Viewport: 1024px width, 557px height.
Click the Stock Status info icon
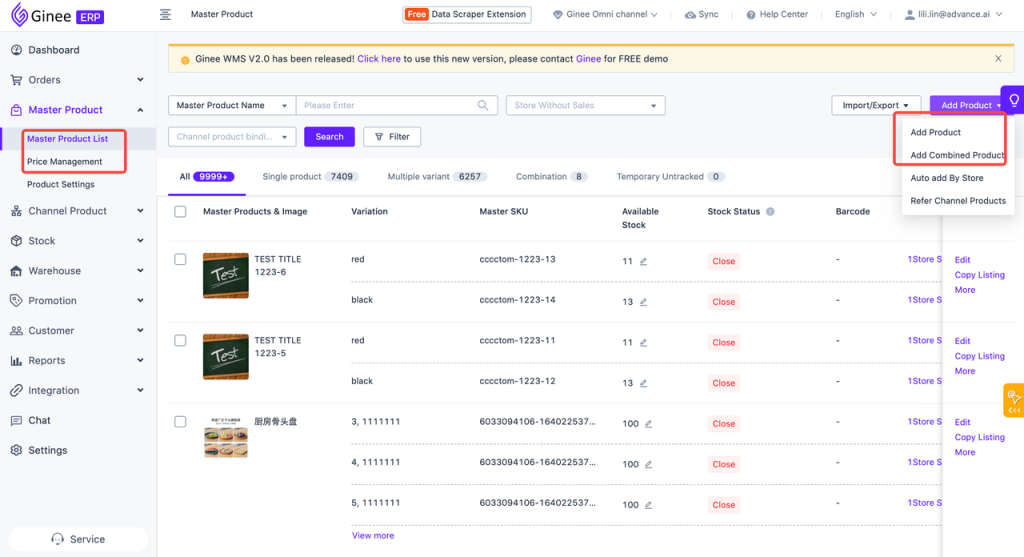pyautogui.click(x=771, y=212)
